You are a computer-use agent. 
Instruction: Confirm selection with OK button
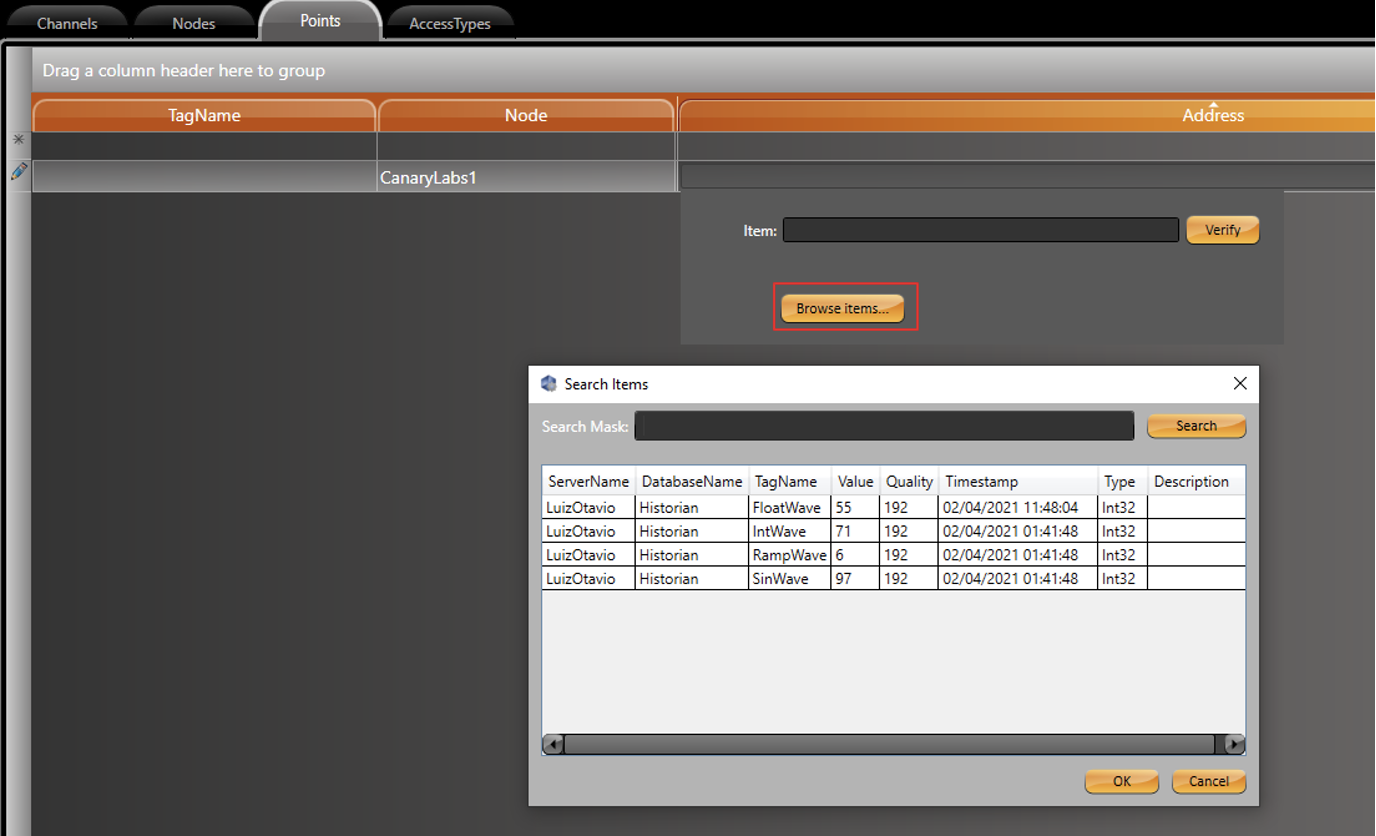1121,781
